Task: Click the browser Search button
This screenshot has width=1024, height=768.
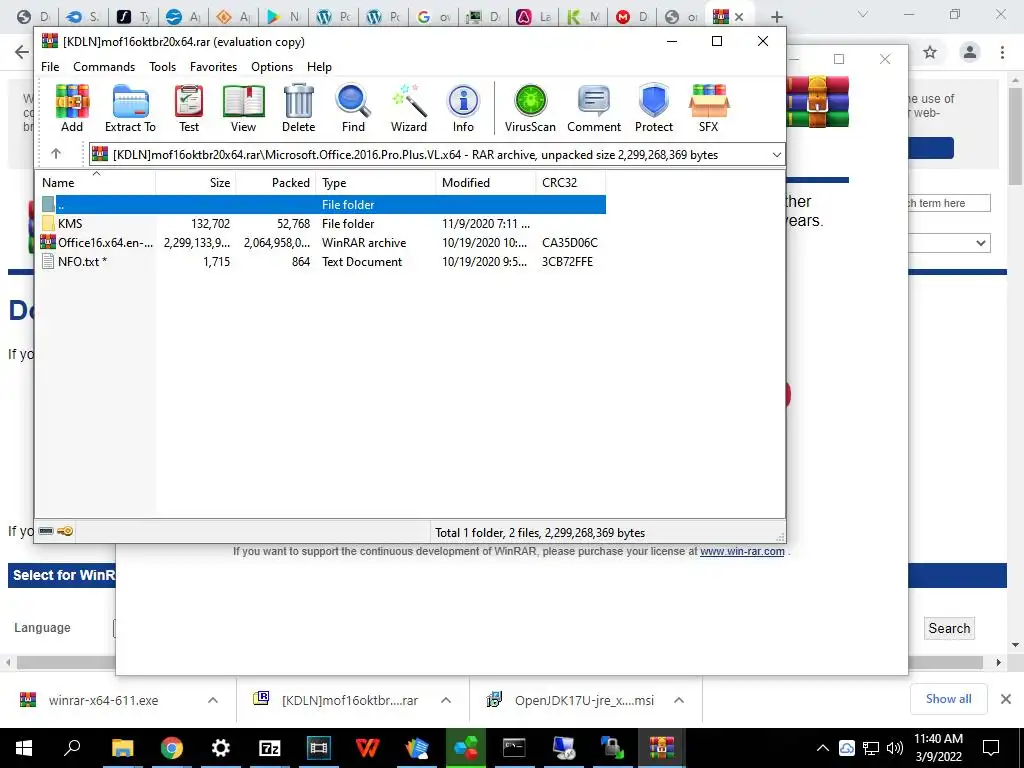Action: [x=949, y=628]
